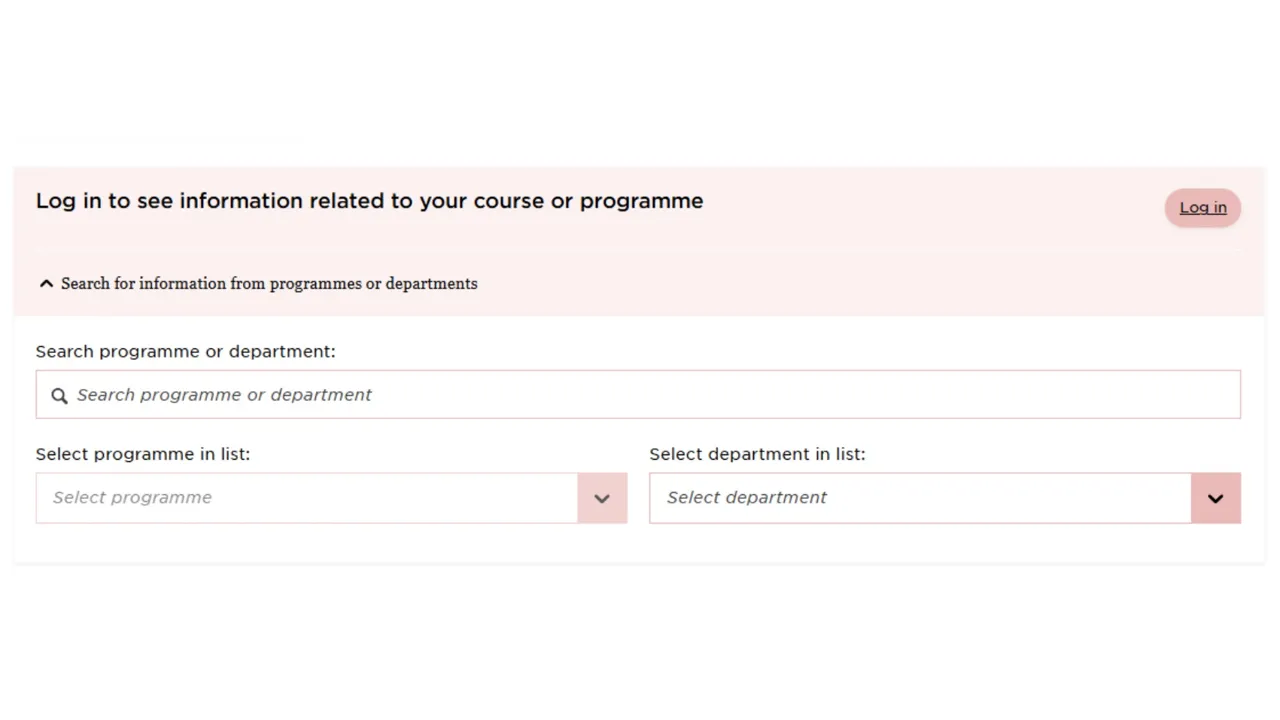1280x720 pixels.
Task: Select the search icon inside the search field
Action: pyautogui.click(x=59, y=395)
